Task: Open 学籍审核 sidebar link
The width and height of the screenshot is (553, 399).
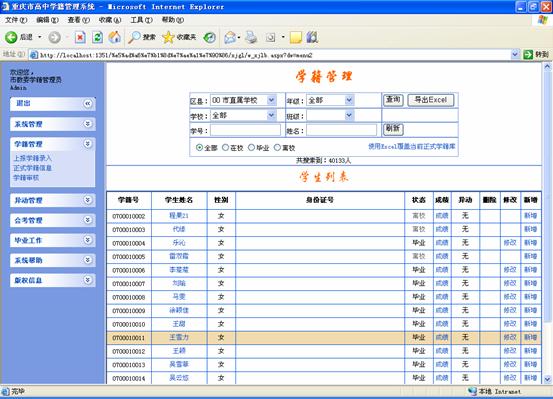Action: [x=26, y=178]
